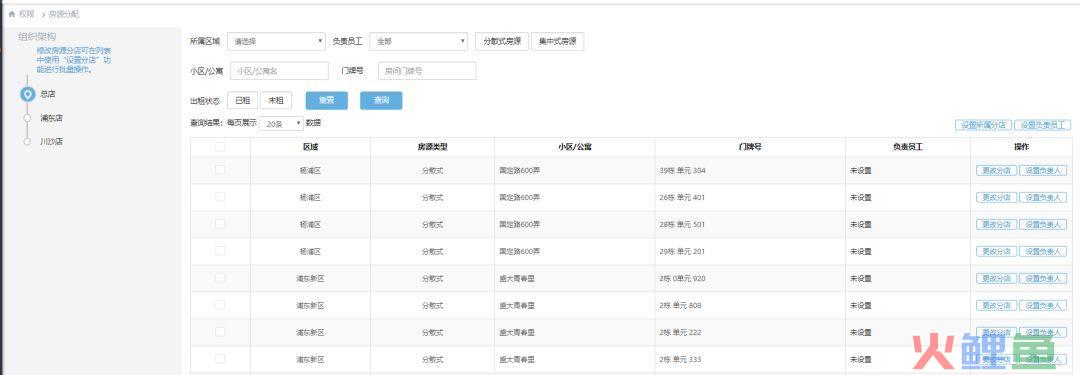Check the row with 2栋 0单元 920
Image resolution: width=1080 pixels, height=375 pixels.
point(220,278)
